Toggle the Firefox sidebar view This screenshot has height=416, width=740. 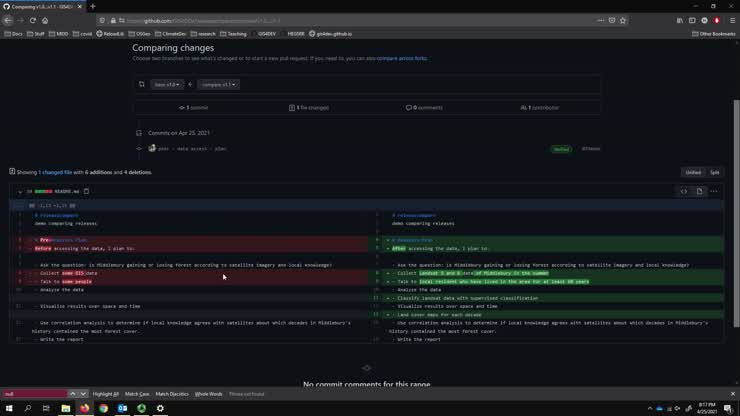tap(692, 20)
